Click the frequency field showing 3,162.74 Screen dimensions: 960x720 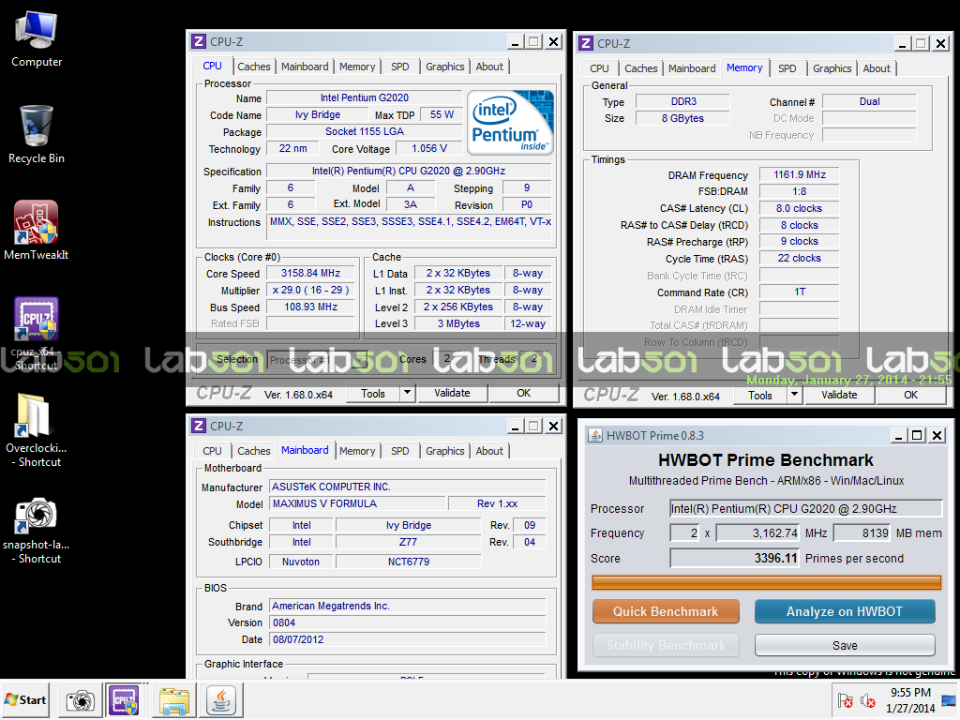[758, 533]
